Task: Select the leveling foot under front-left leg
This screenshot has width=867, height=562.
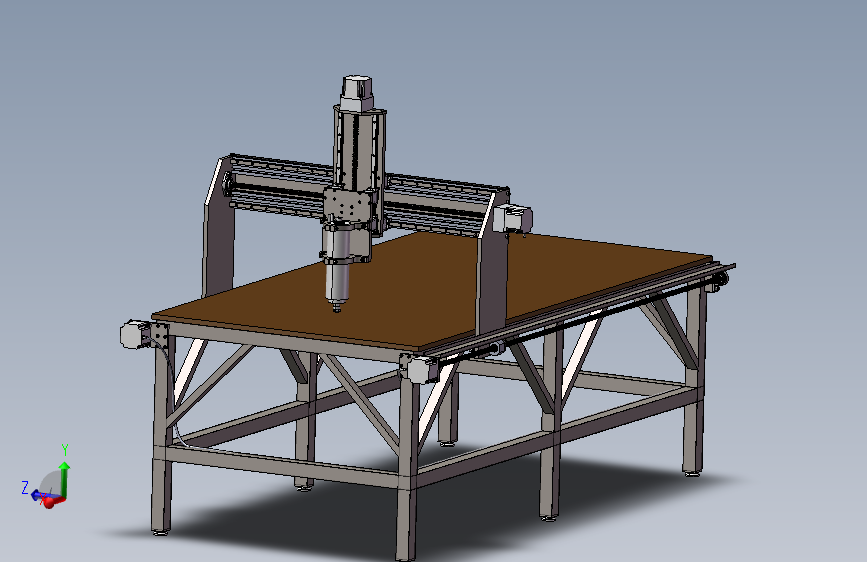Action: point(160,533)
